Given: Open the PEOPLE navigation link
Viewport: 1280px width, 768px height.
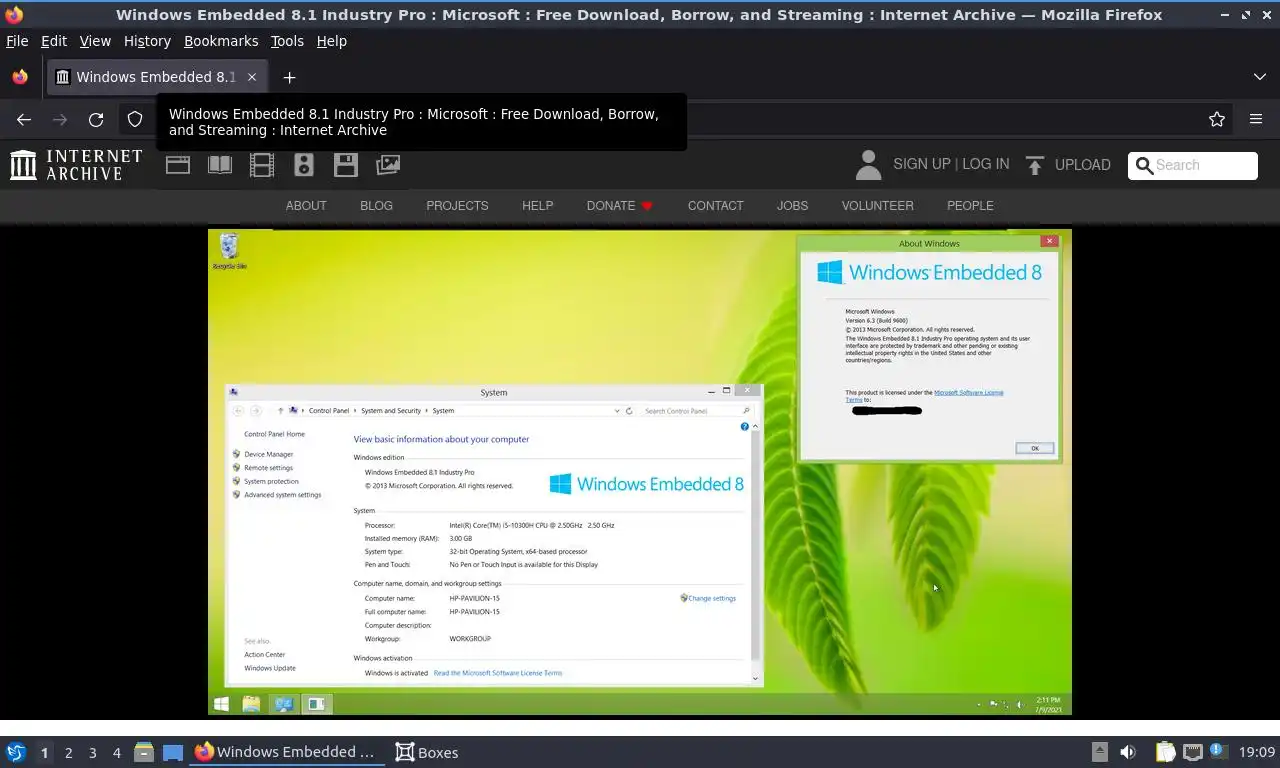Looking at the screenshot, I should (970, 205).
